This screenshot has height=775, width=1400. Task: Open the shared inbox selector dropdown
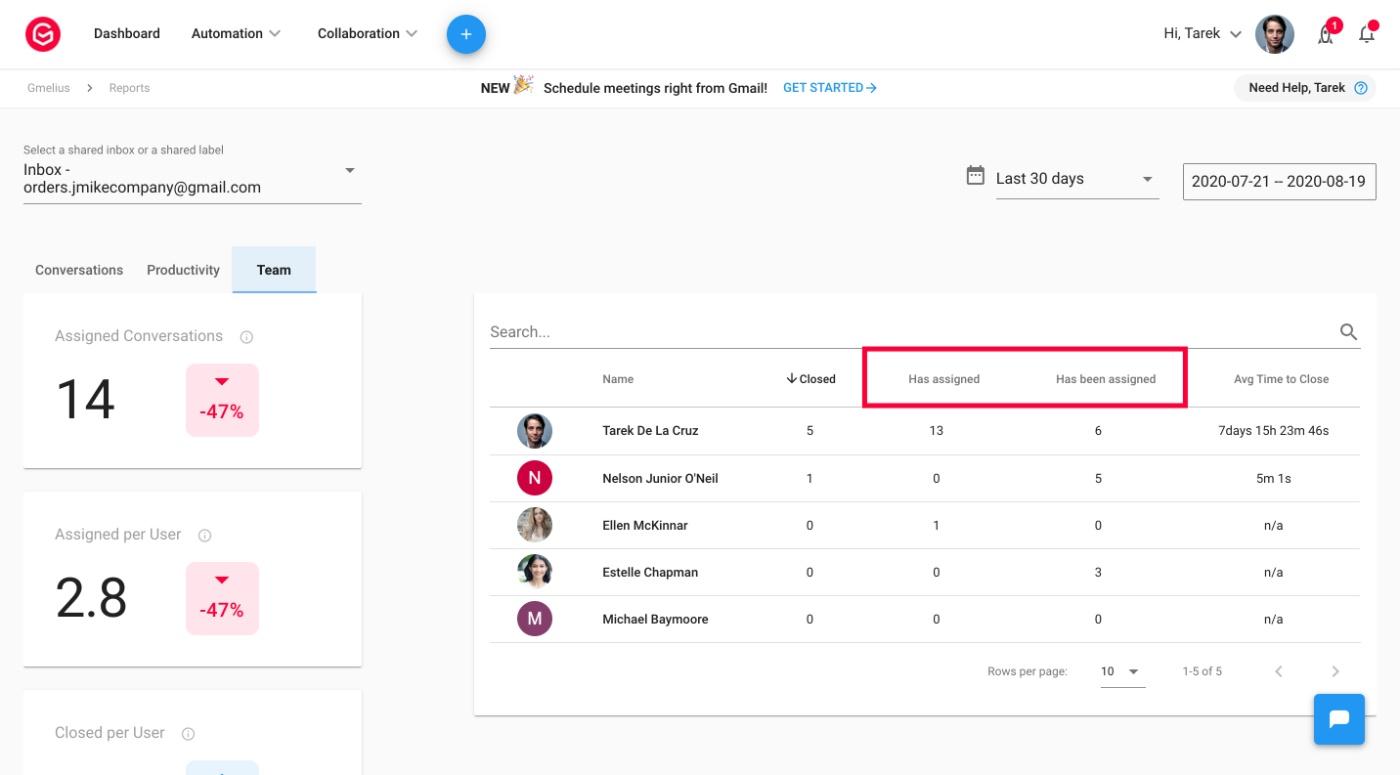tap(192, 178)
